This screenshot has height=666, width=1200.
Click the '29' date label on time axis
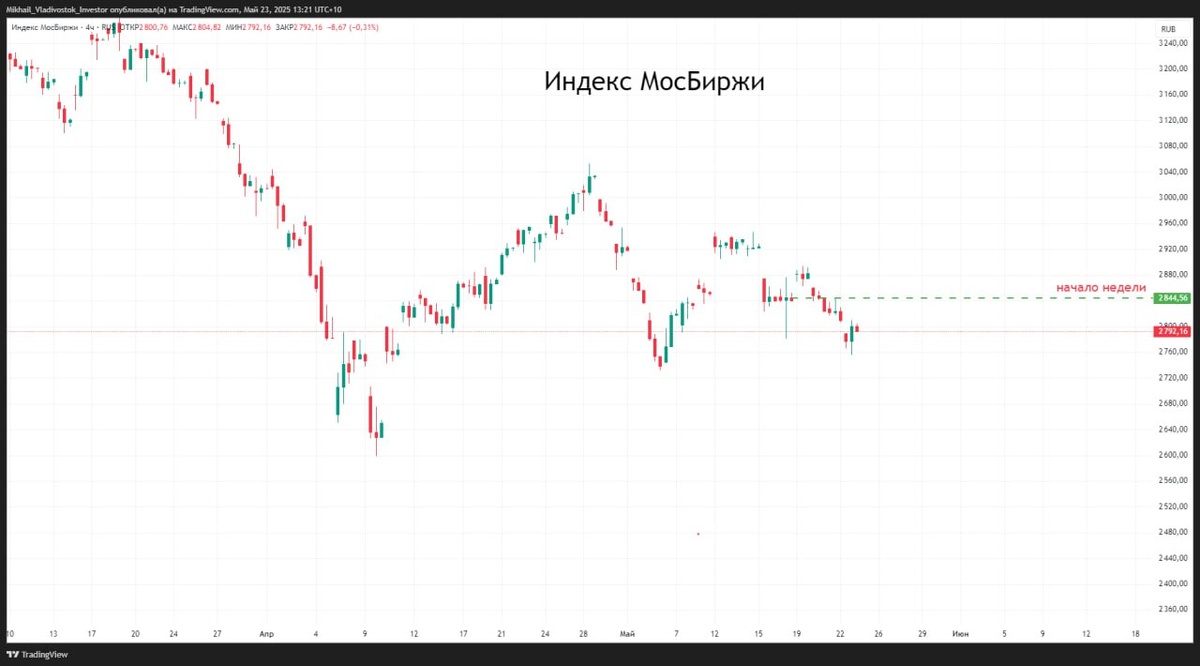point(921,633)
